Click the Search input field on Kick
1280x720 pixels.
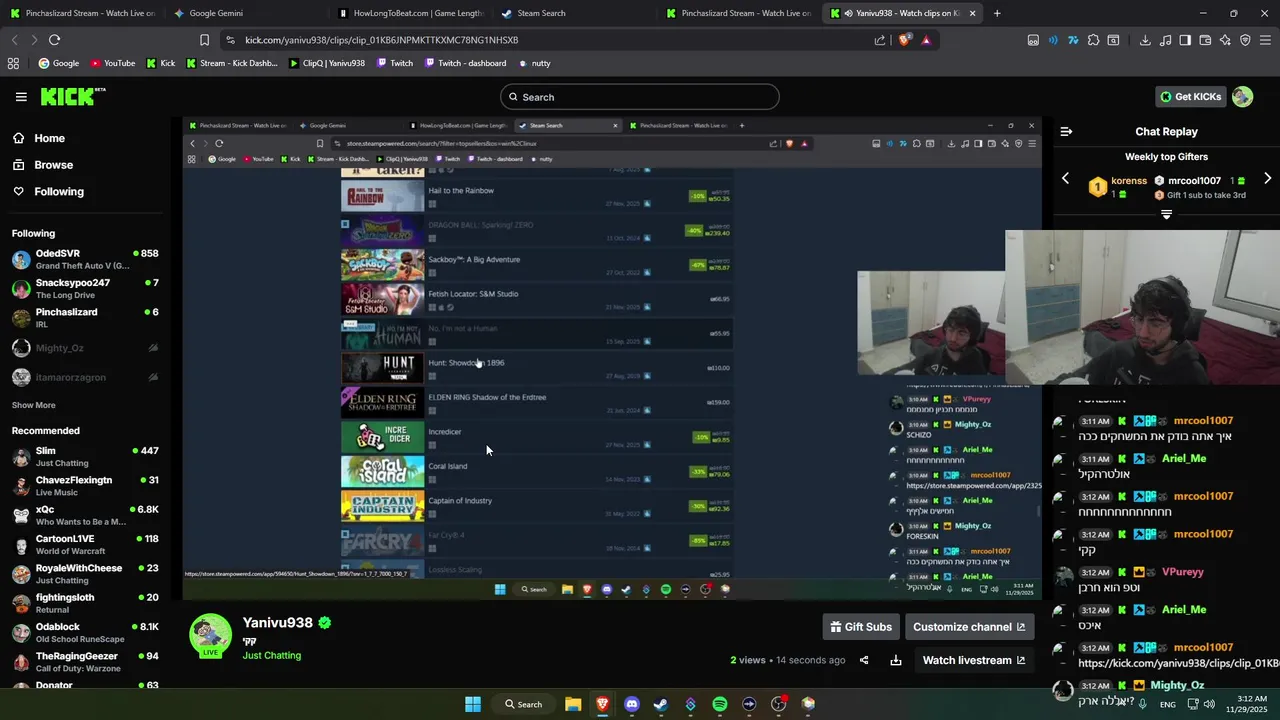[640, 97]
